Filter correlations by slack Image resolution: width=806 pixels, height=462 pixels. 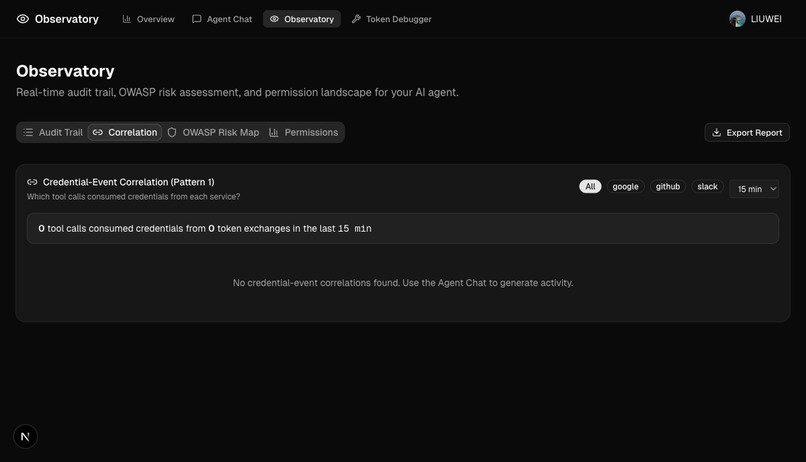(707, 187)
